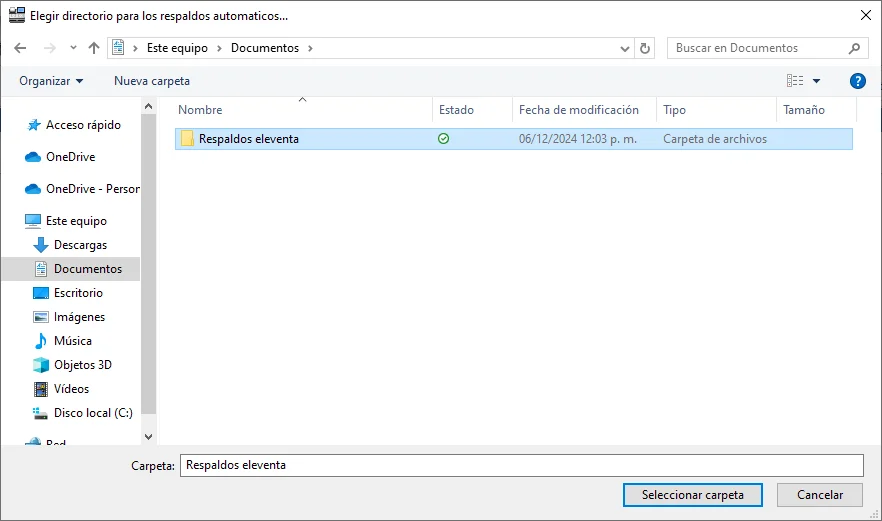Screen dimensions: 882x521
Task: Go up one folder level
Action: coord(94,48)
